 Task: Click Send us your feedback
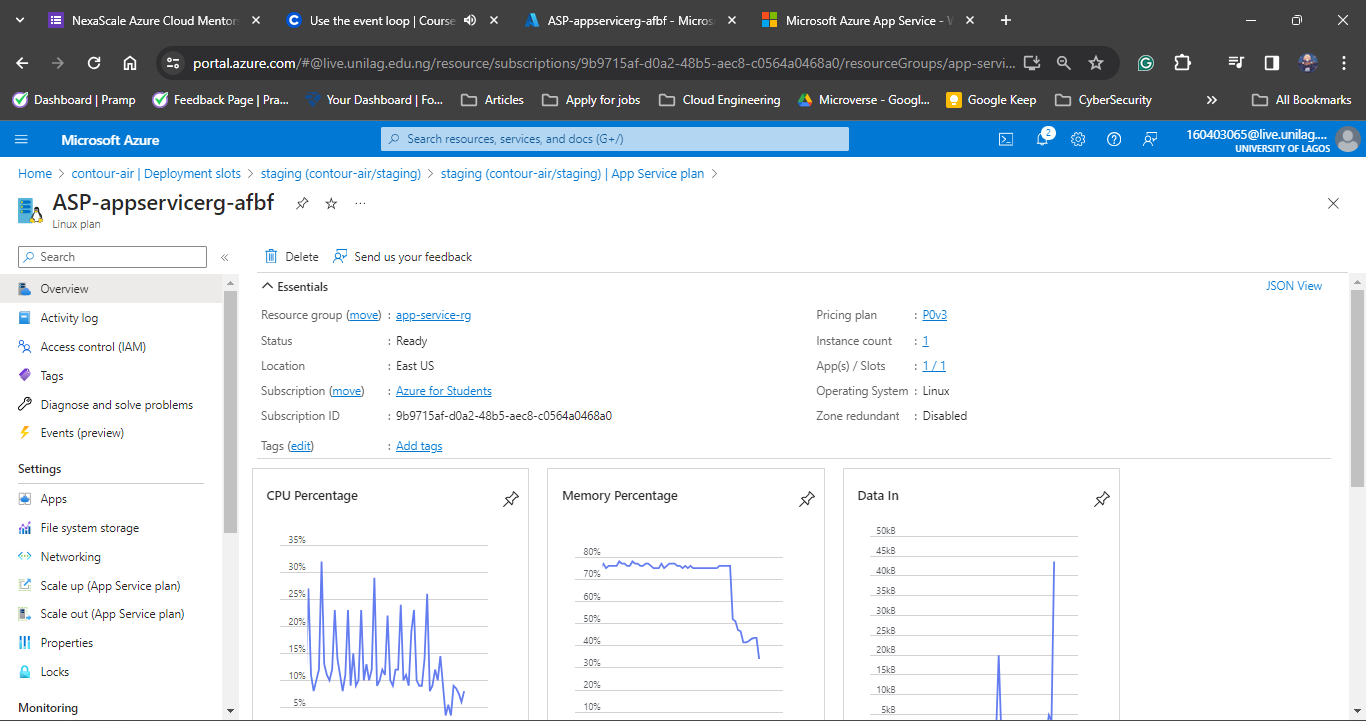pyautogui.click(x=402, y=257)
